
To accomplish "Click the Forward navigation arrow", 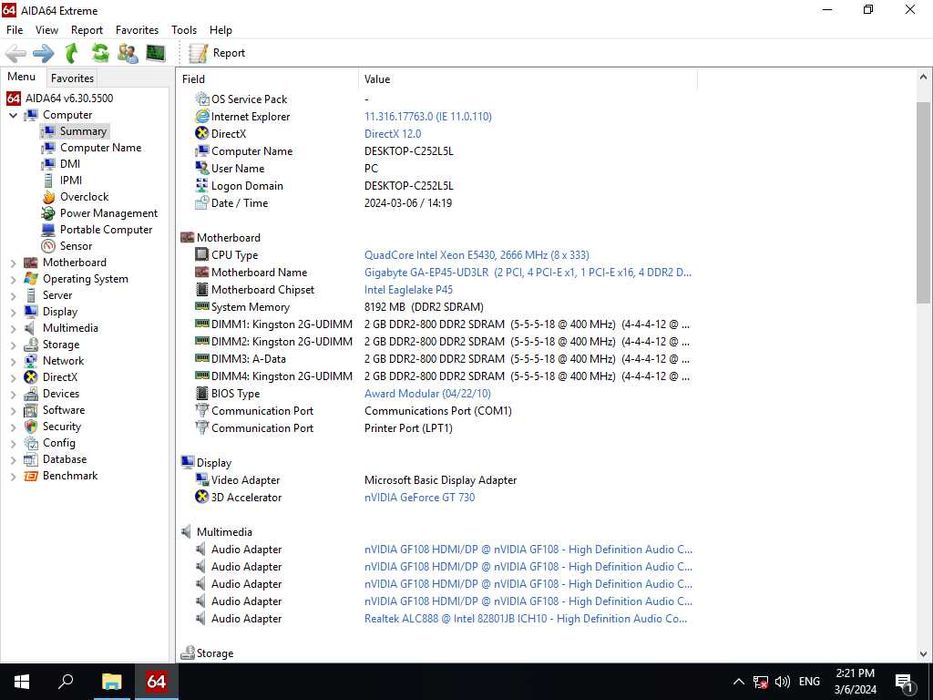I will pyautogui.click(x=43, y=53).
